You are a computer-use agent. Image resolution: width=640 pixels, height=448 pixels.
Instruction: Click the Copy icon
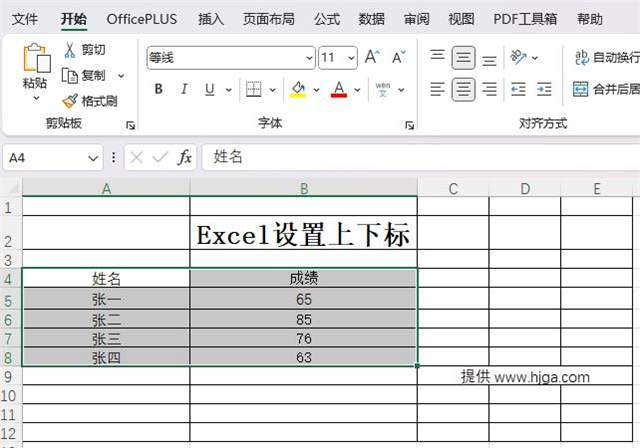69,75
